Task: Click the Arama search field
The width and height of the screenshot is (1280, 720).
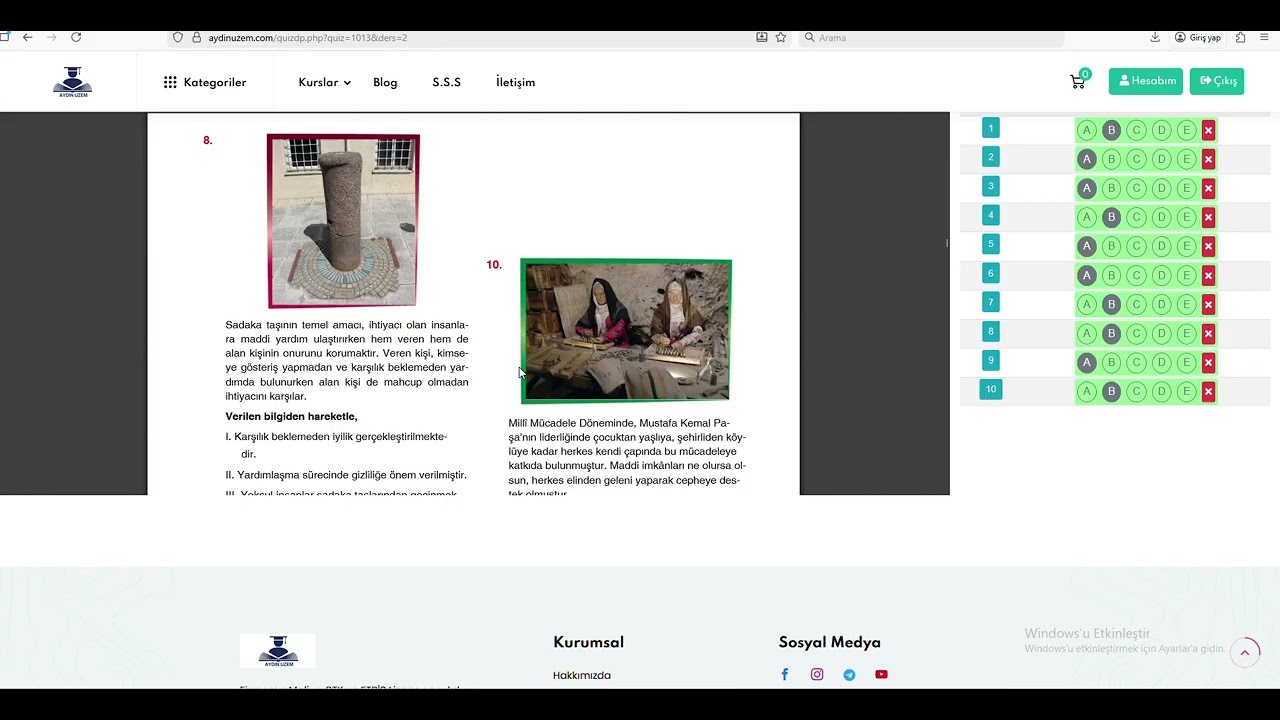Action: tap(930, 38)
